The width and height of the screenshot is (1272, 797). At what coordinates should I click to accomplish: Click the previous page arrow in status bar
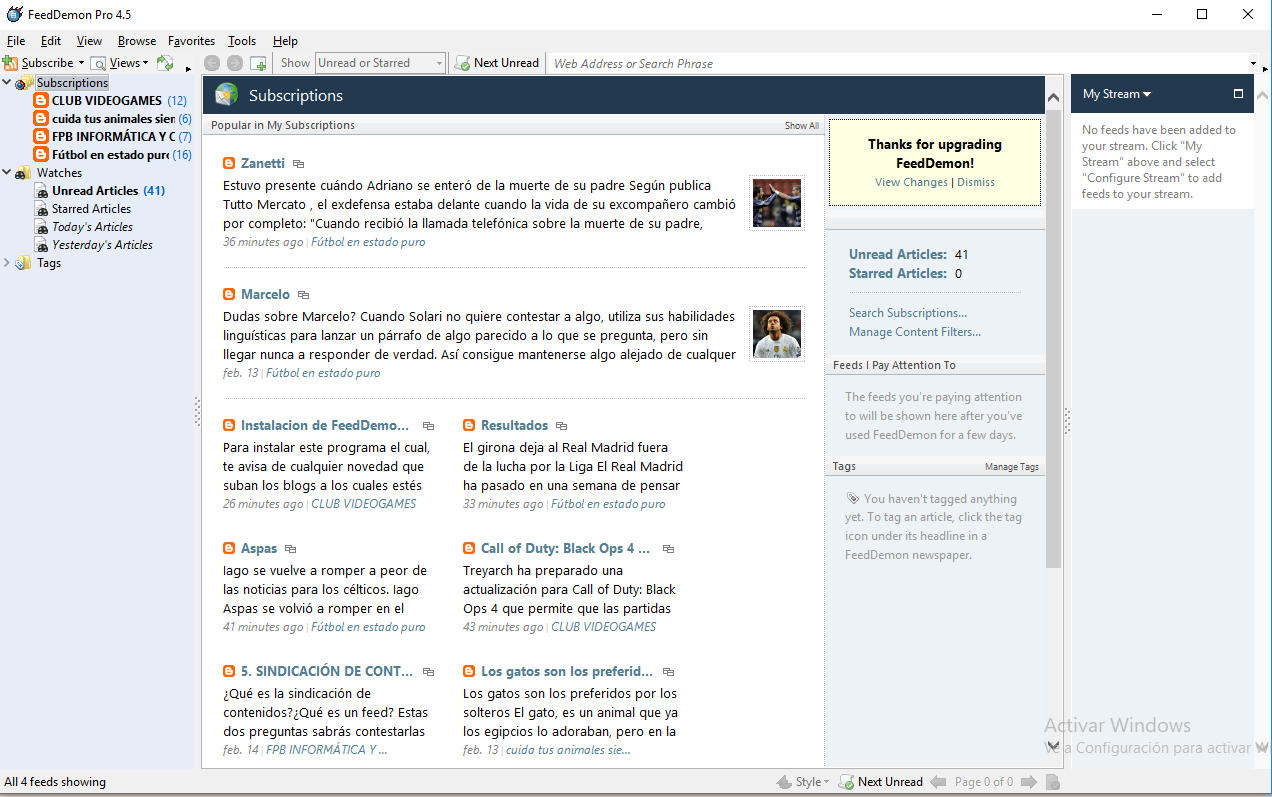click(938, 782)
